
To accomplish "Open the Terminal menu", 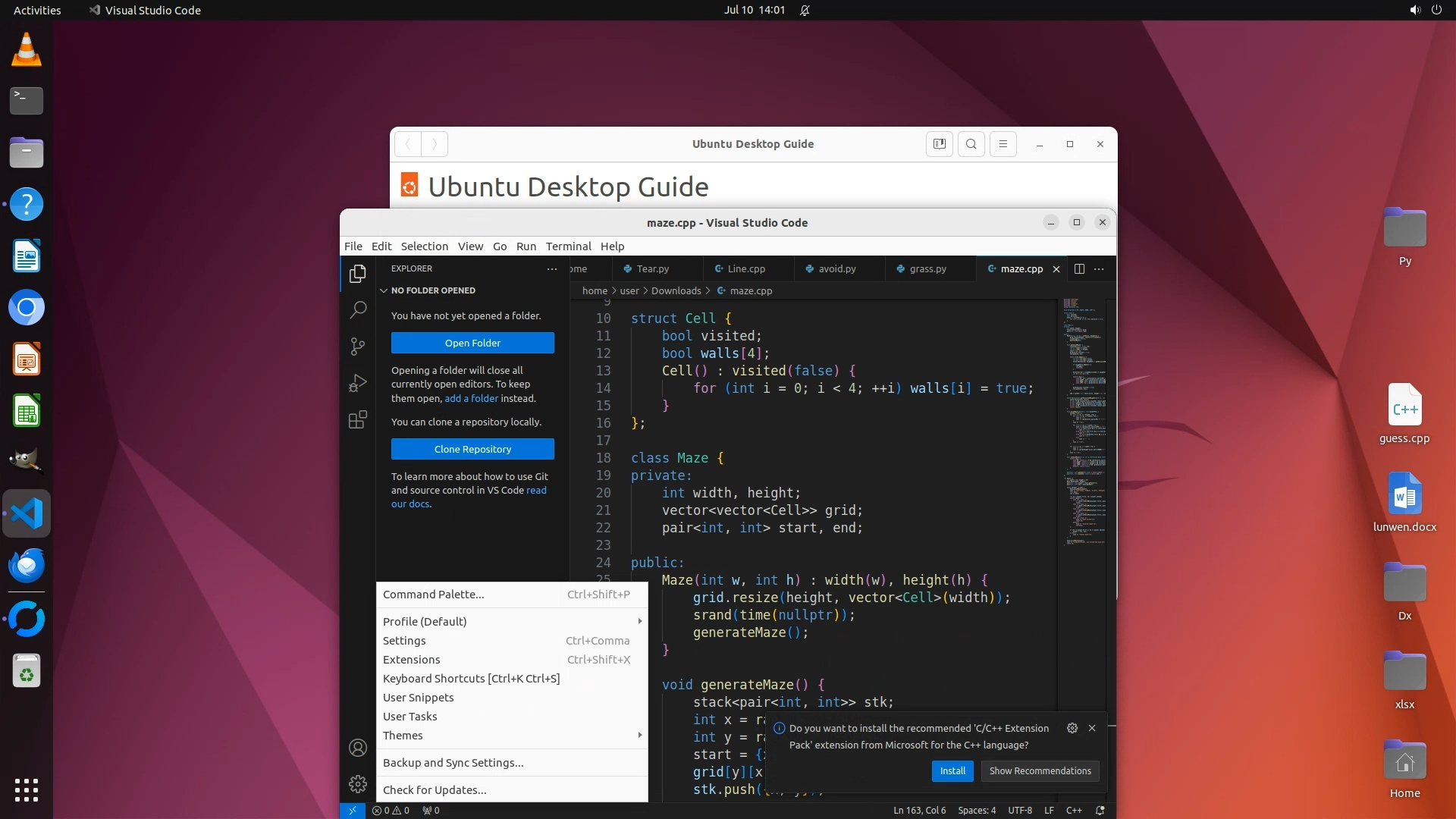I will pyautogui.click(x=568, y=246).
